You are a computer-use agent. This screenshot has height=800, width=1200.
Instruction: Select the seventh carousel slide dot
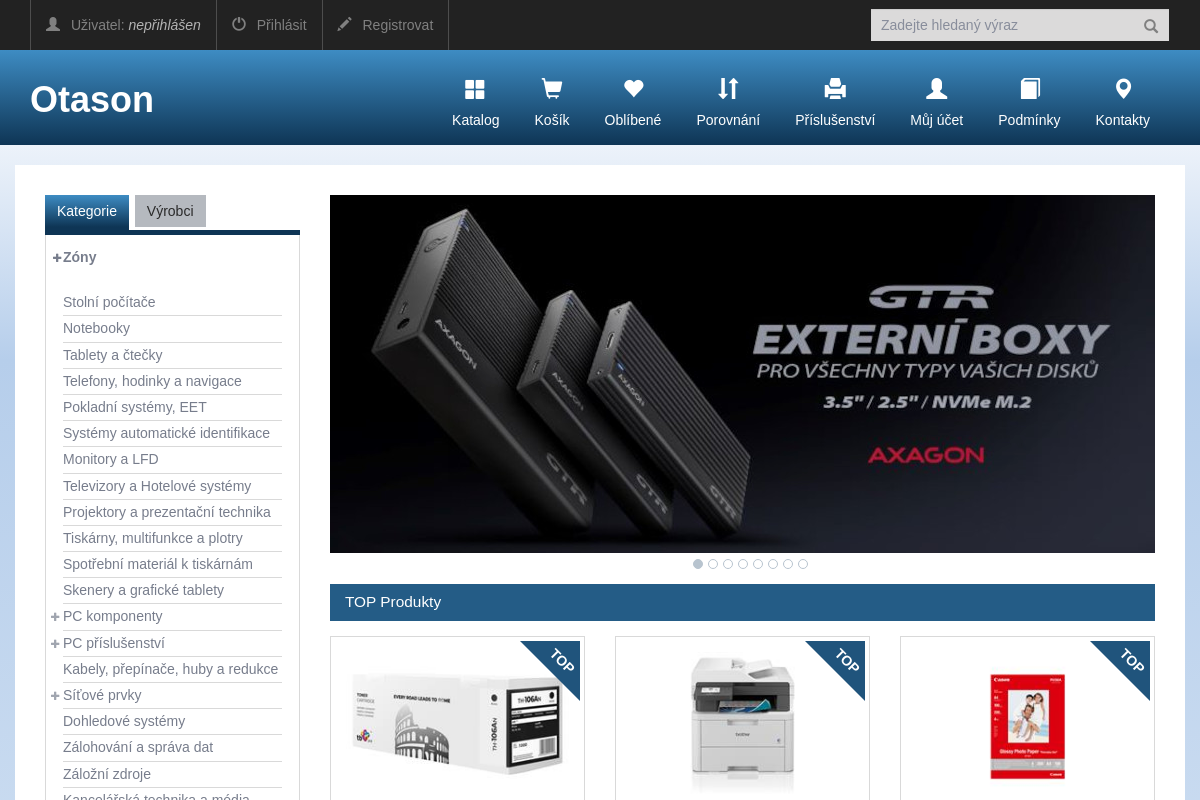coord(788,564)
